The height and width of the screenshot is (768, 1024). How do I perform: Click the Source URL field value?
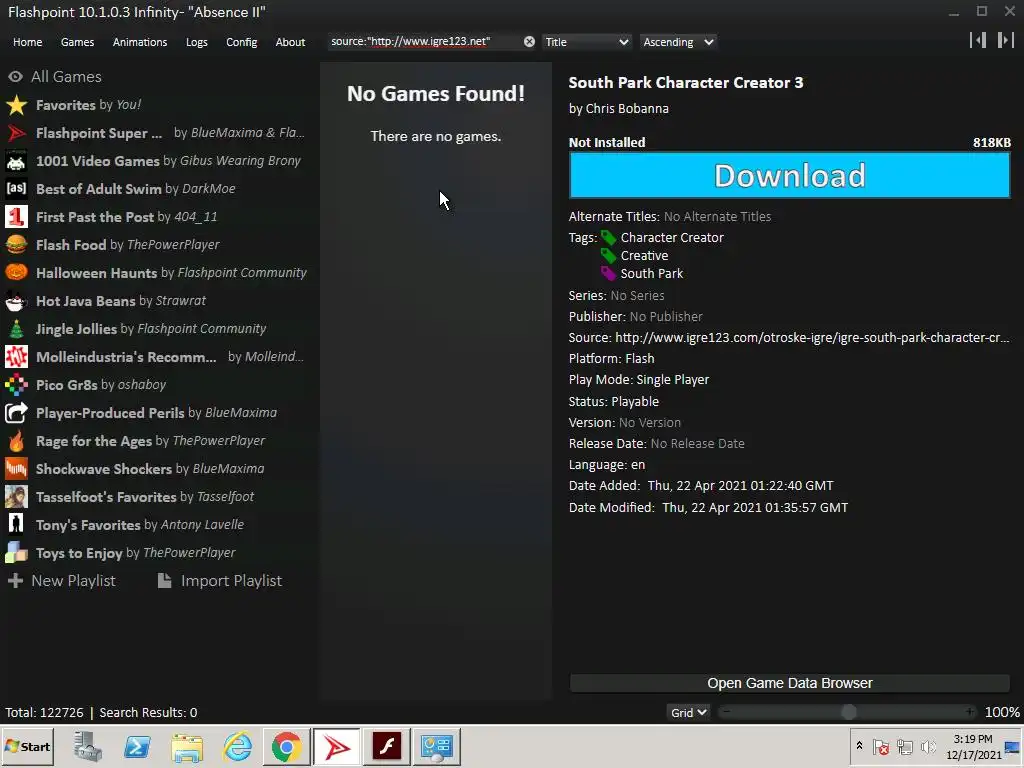812,338
